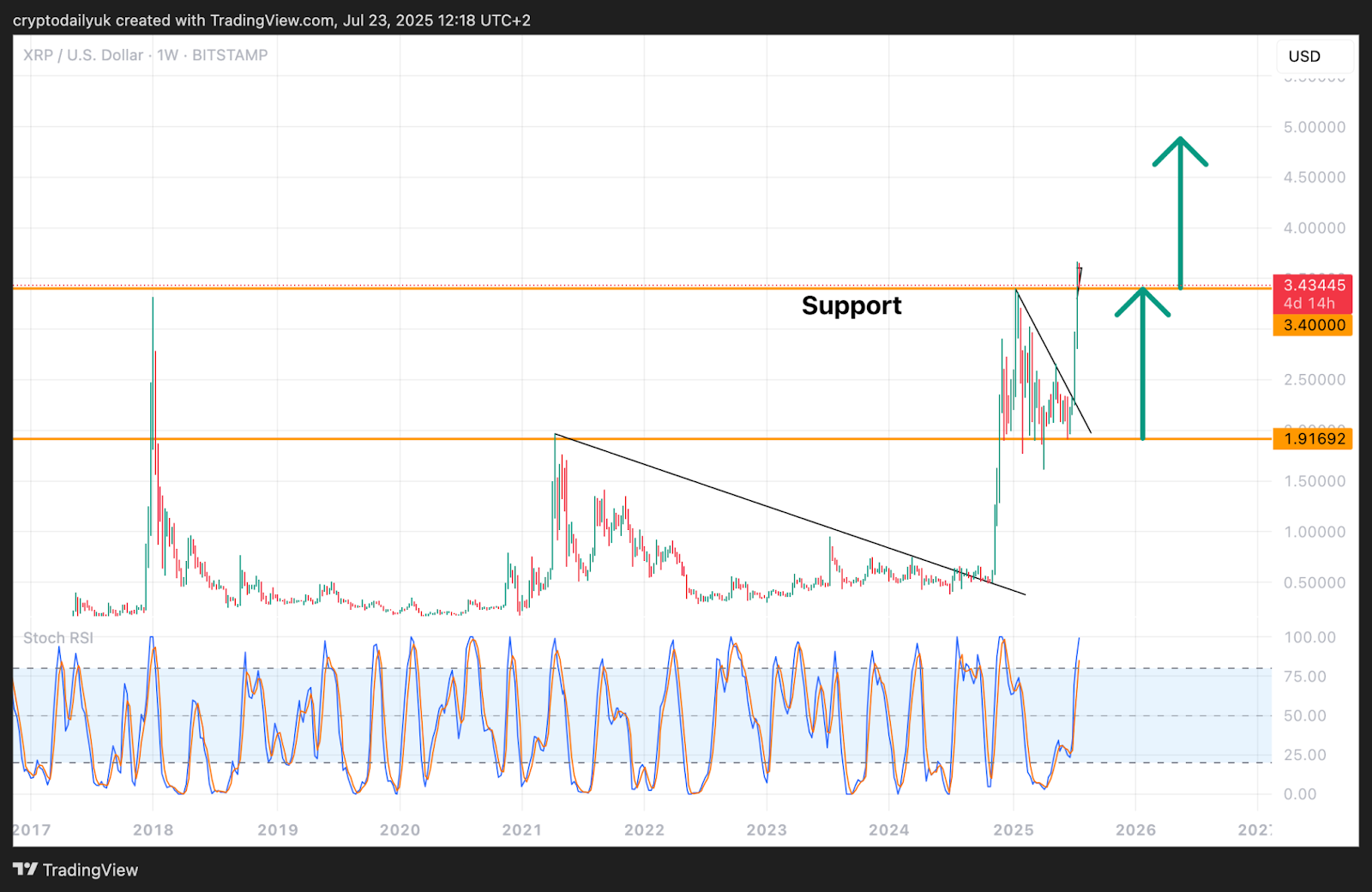Click the 2018 time axis label

(153, 830)
